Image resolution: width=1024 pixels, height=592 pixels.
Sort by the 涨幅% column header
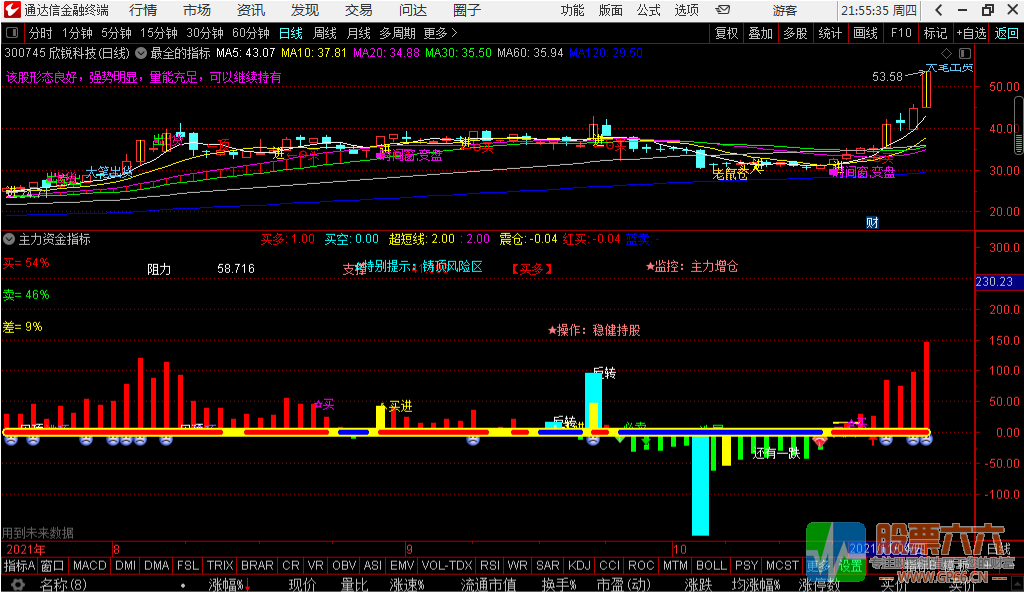[x=226, y=585]
